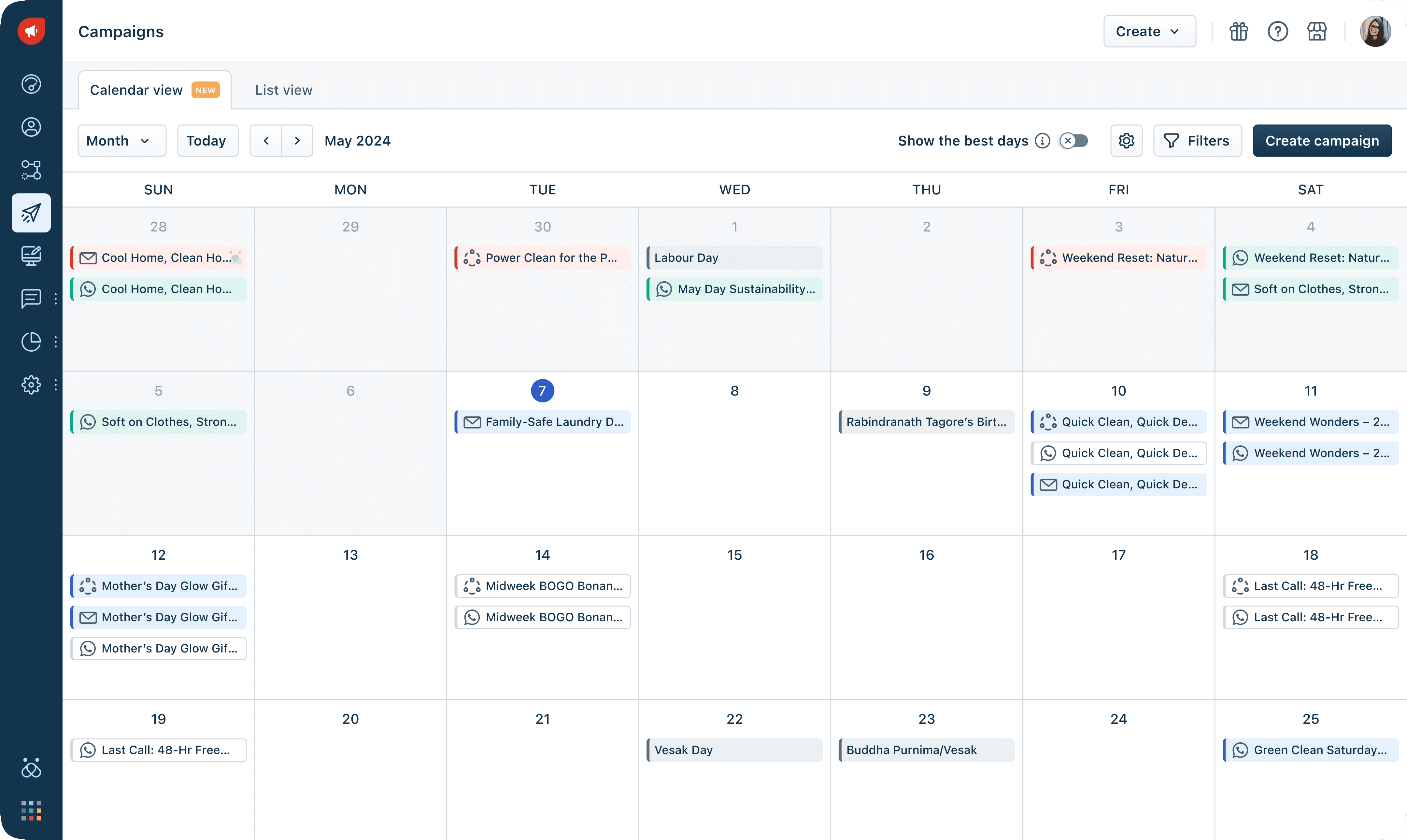Expand the sidebar Settings submenu dots
1407x840 pixels.
55,385
